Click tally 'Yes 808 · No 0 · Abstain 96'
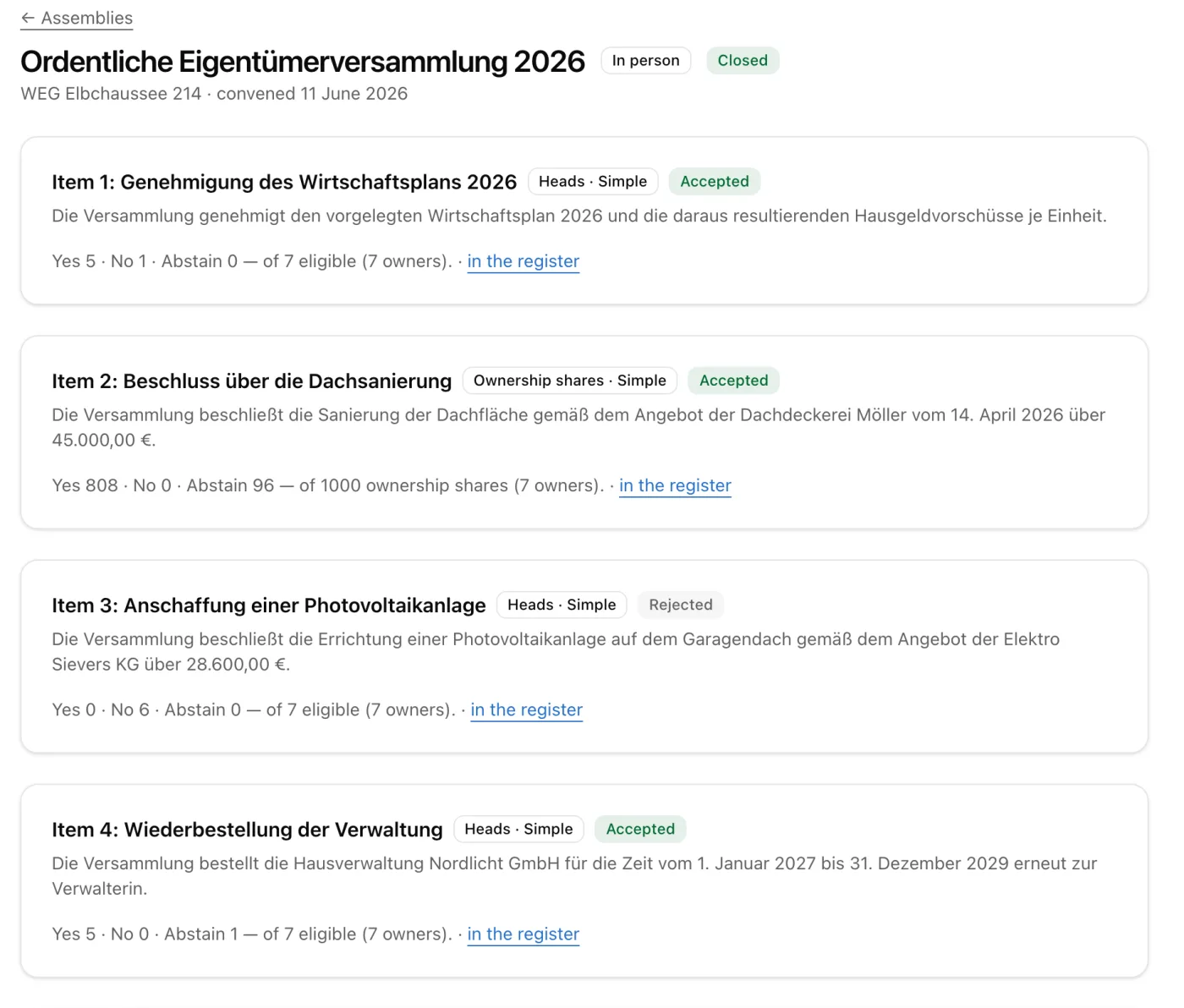1184x1008 pixels. (163, 485)
